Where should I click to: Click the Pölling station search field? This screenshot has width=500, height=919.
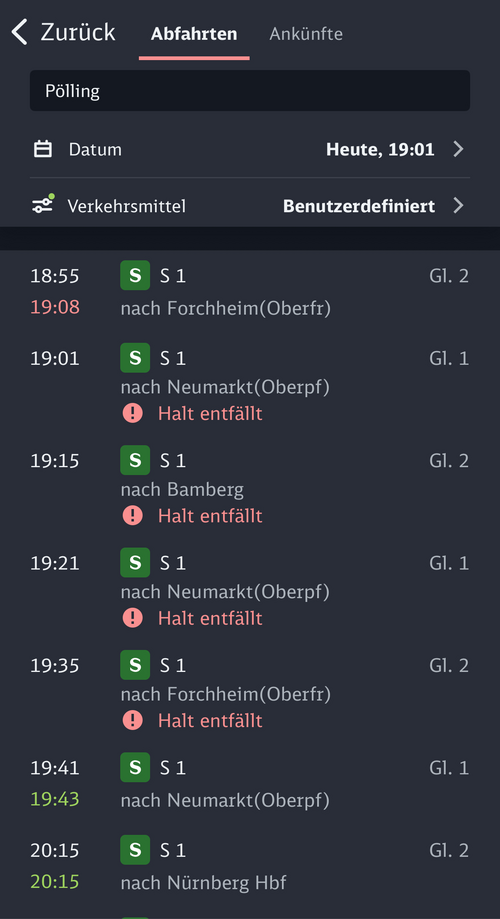pos(250,90)
